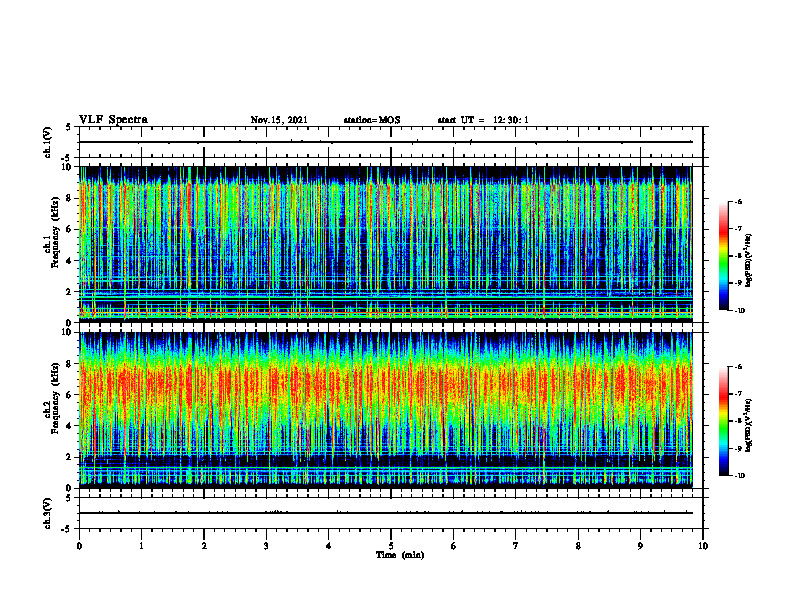Click time axis tick label "2"
The height and width of the screenshot is (612, 792).
pos(204,546)
